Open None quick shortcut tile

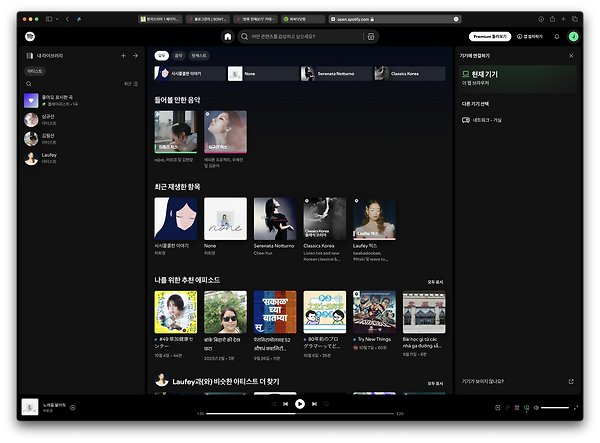(263, 73)
